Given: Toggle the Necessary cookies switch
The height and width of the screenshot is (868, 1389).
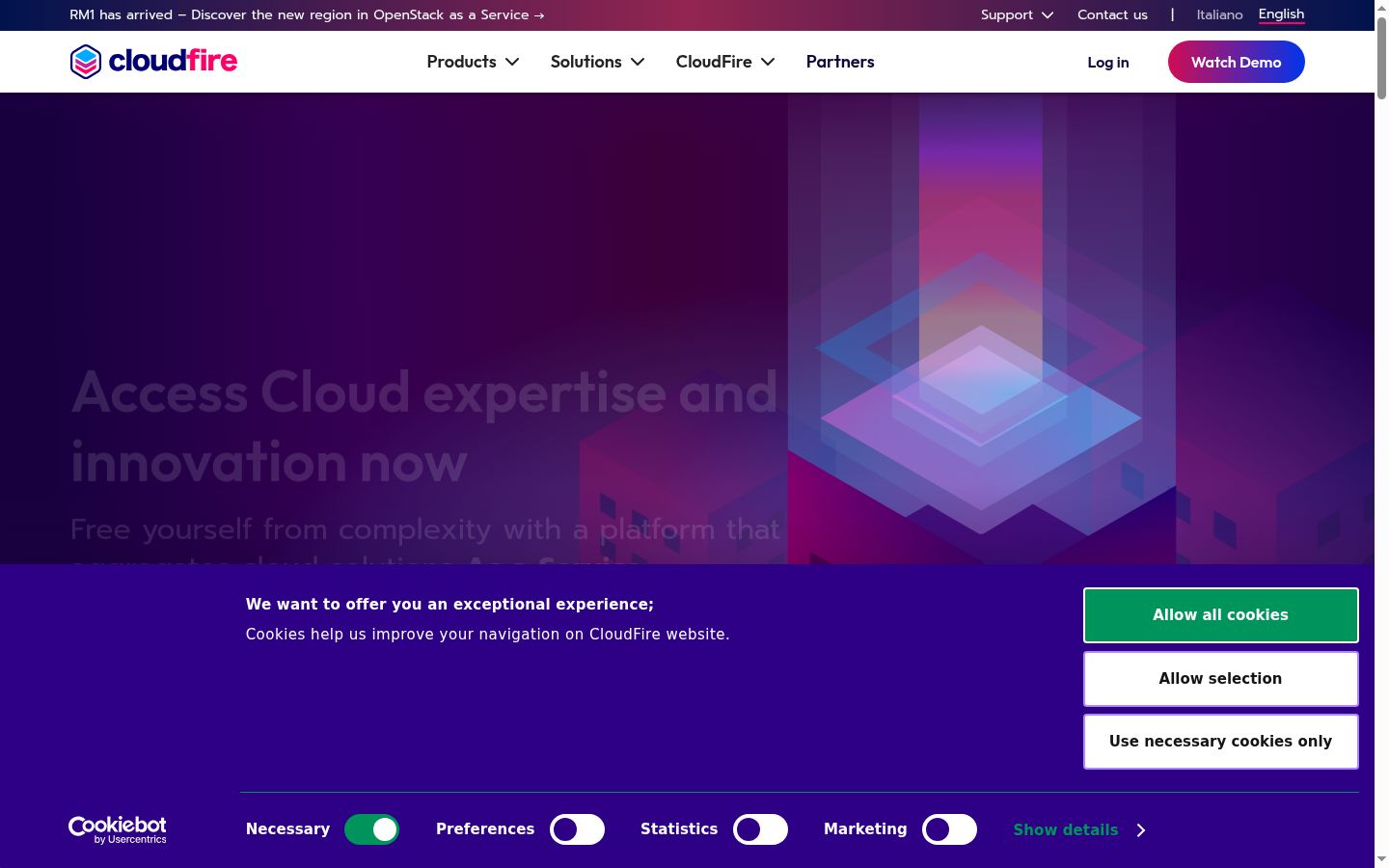Looking at the screenshot, I should [x=372, y=829].
